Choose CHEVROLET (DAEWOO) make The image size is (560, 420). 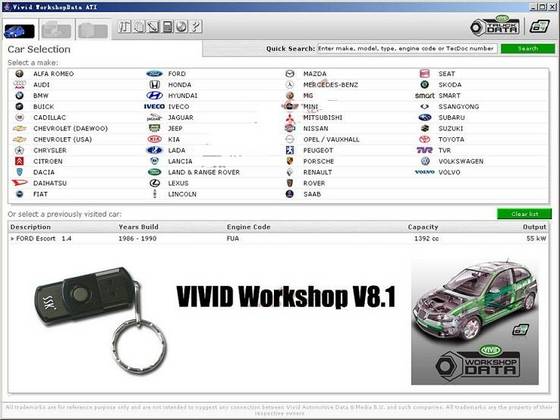pos(70,128)
